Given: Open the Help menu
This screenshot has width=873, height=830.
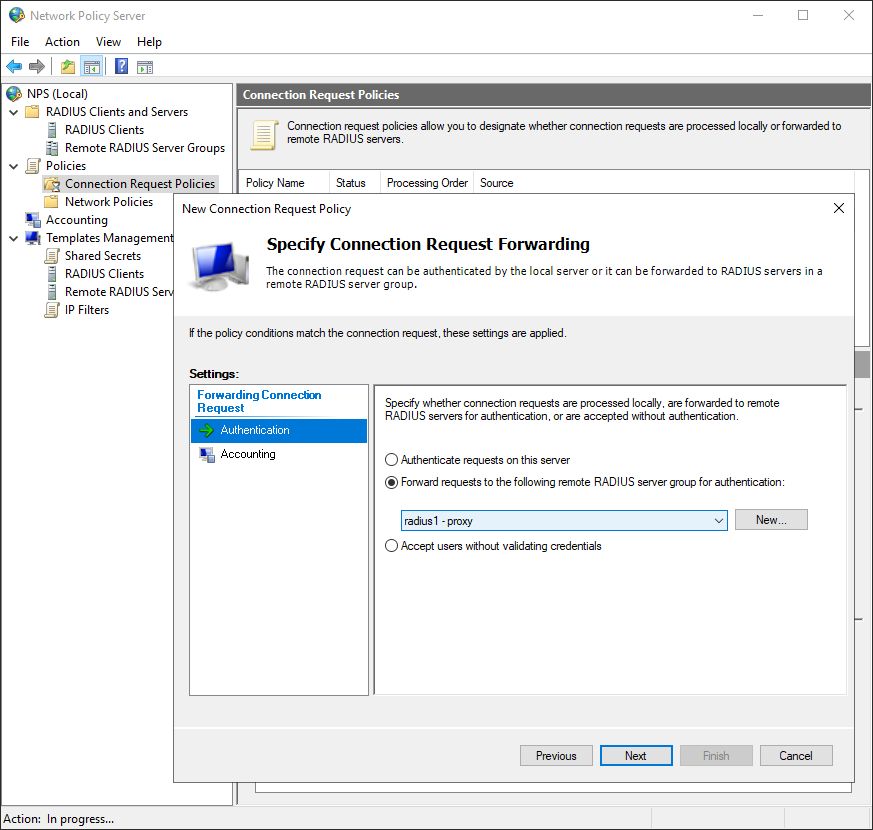Looking at the screenshot, I should (149, 42).
